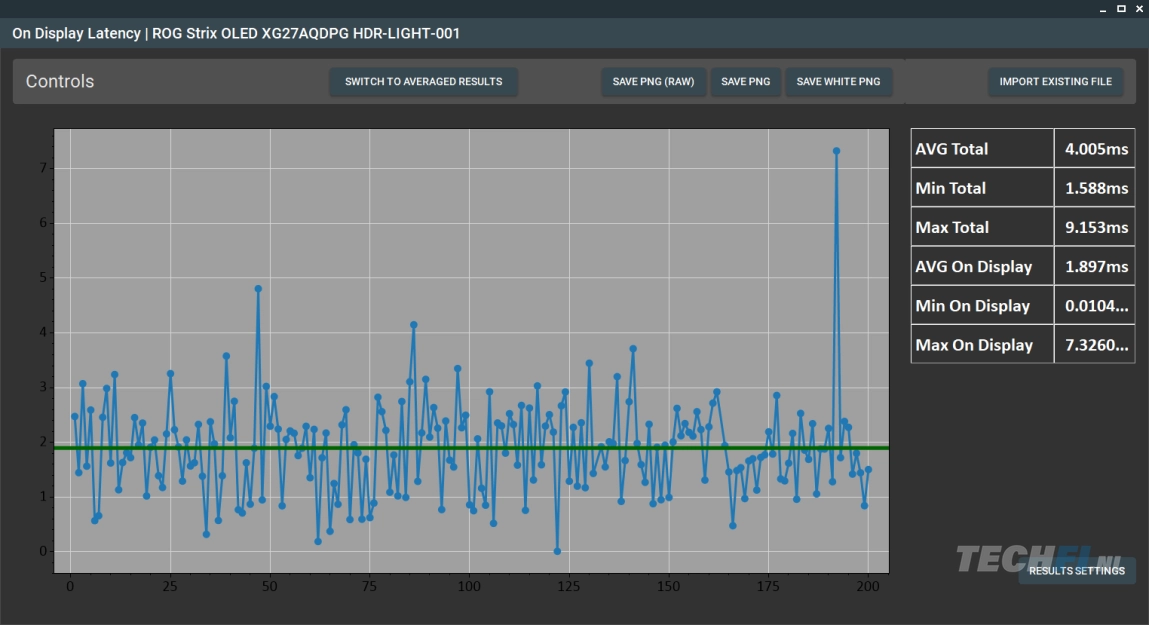Open Import Existing File
Viewport: 1149px width, 625px height.
(1055, 81)
